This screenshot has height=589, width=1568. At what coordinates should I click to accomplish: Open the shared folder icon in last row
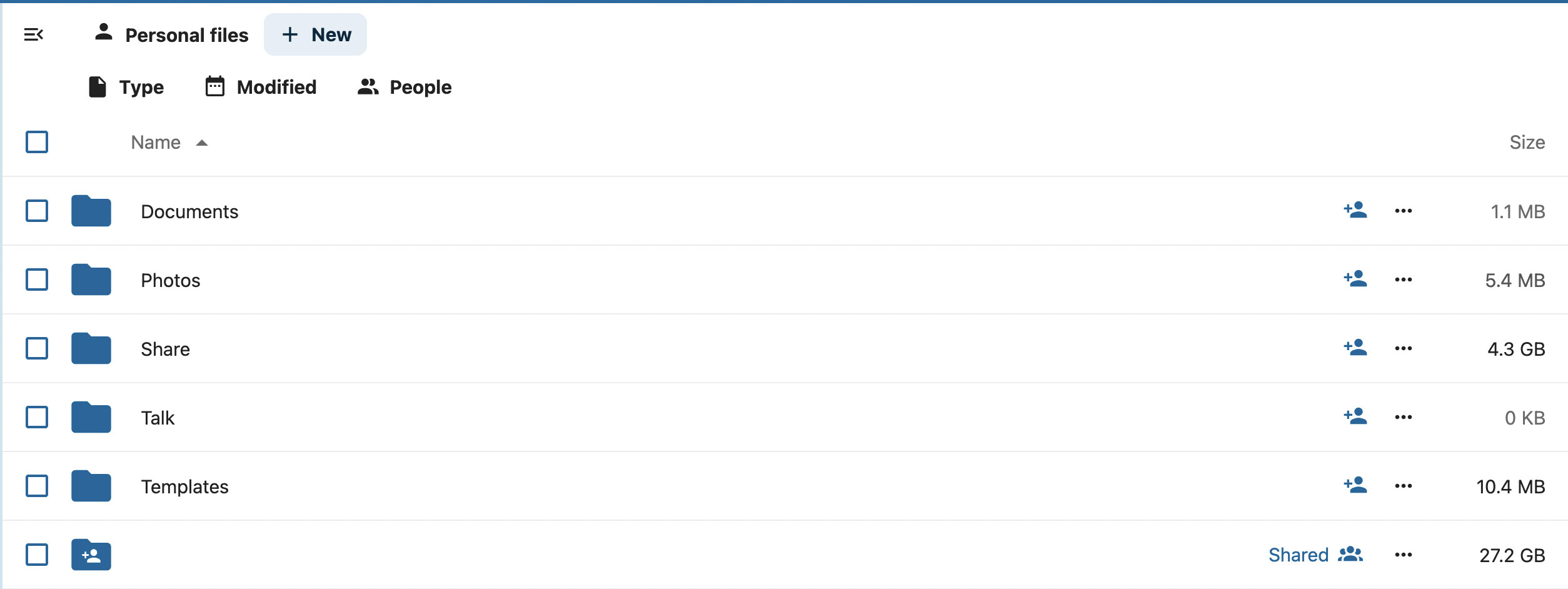click(x=91, y=555)
